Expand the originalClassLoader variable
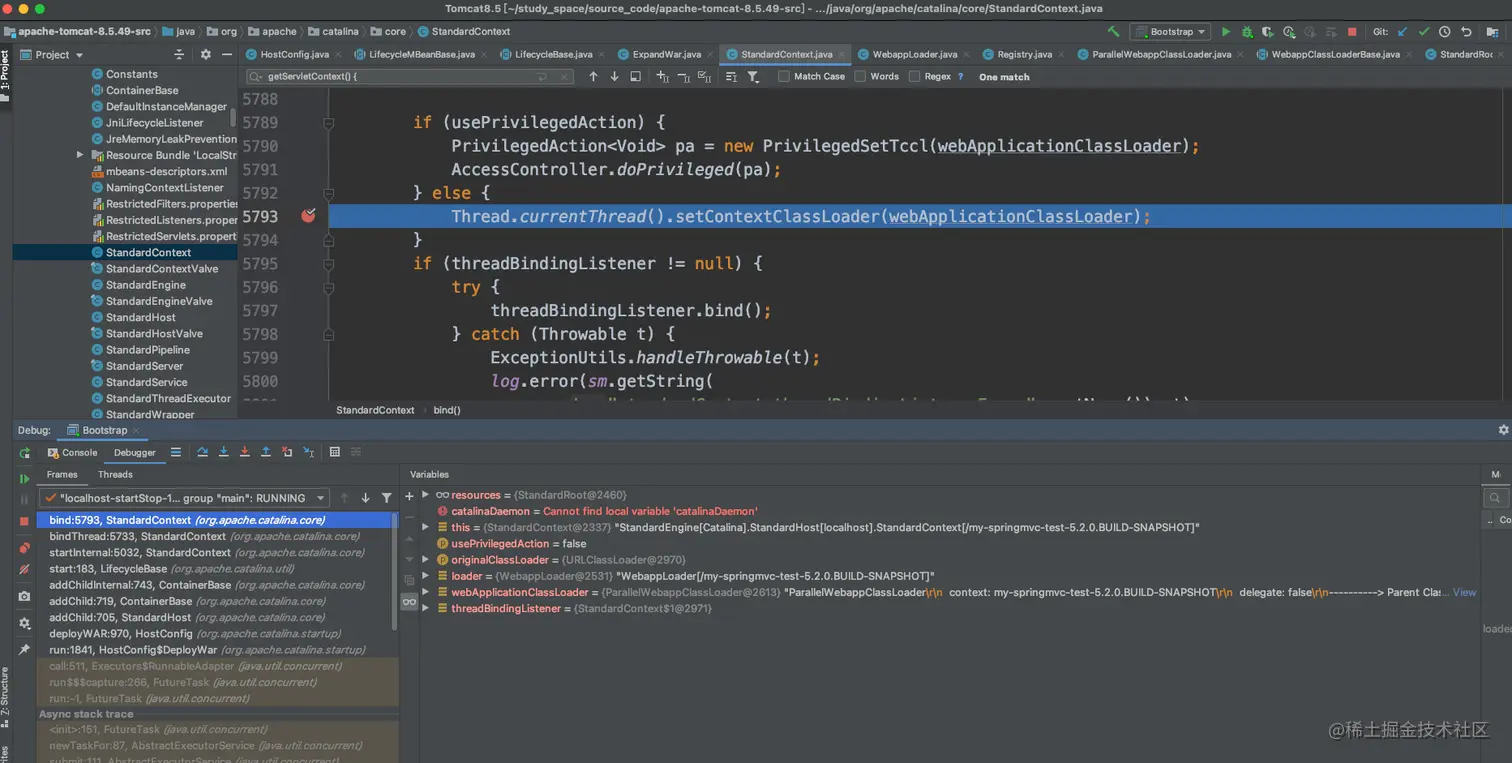This screenshot has width=1512, height=763. tap(425, 559)
